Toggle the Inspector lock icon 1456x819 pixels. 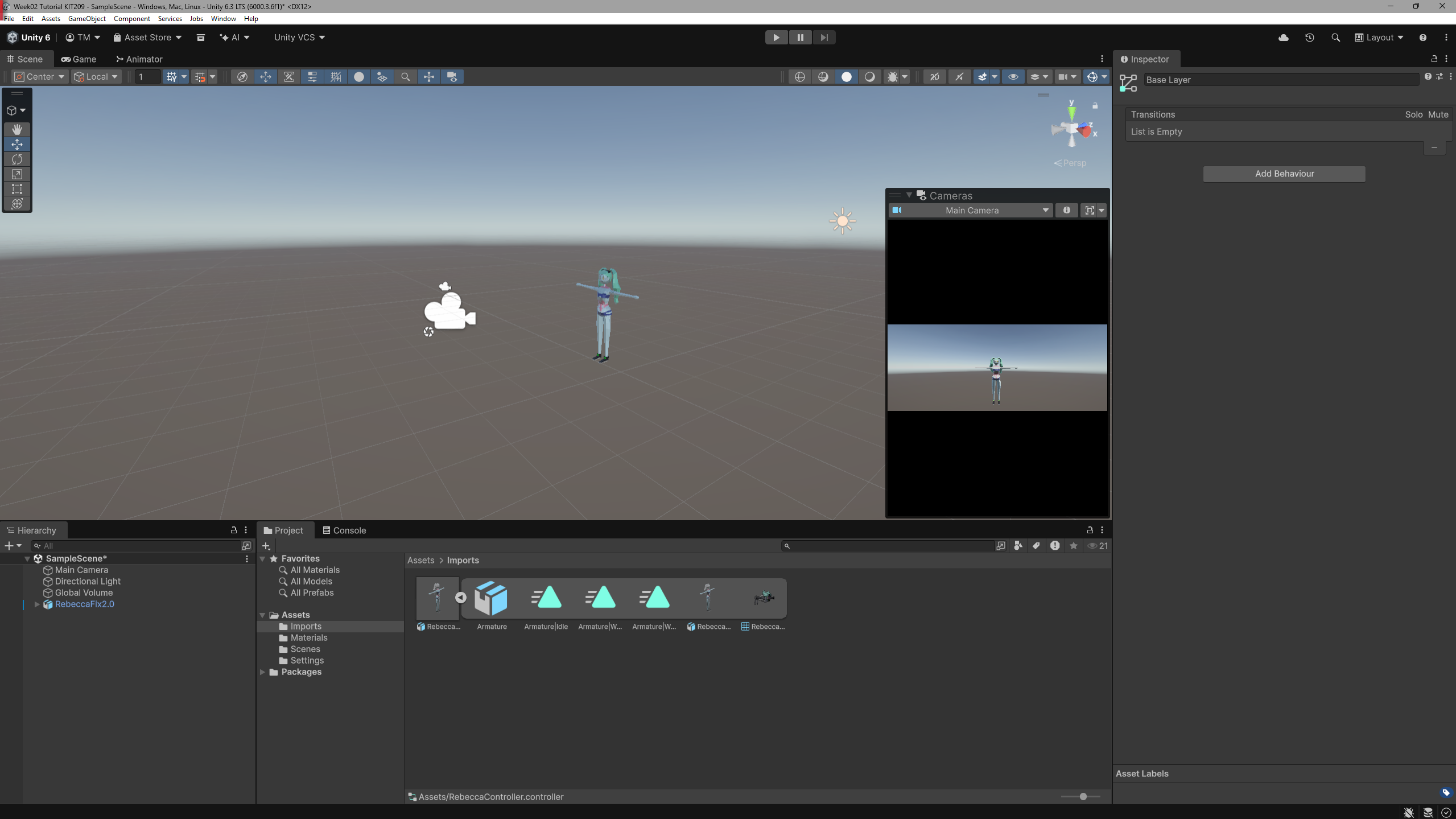point(1434,59)
